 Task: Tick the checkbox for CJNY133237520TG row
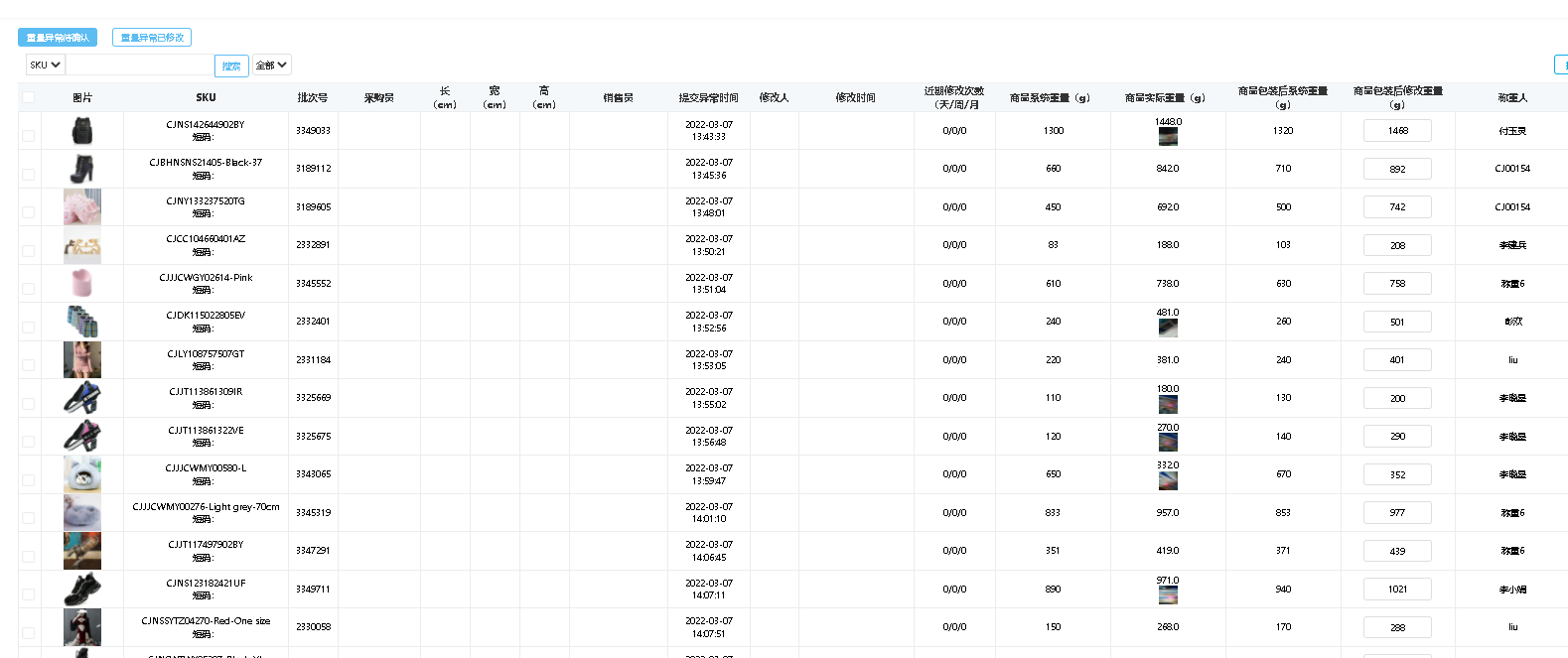click(x=29, y=212)
